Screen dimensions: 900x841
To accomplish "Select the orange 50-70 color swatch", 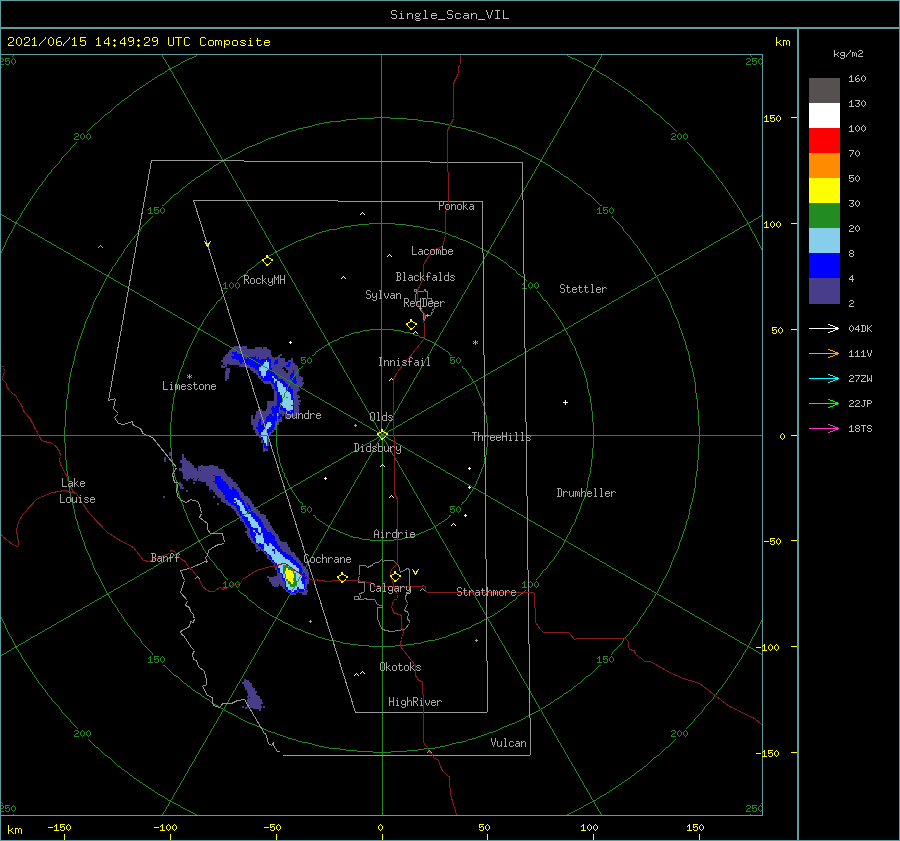I will pyautogui.click(x=824, y=165).
